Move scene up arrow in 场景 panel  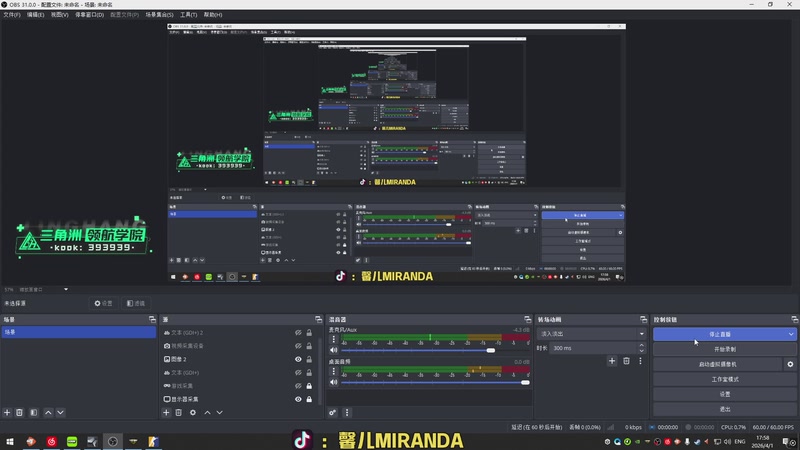pos(48,412)
